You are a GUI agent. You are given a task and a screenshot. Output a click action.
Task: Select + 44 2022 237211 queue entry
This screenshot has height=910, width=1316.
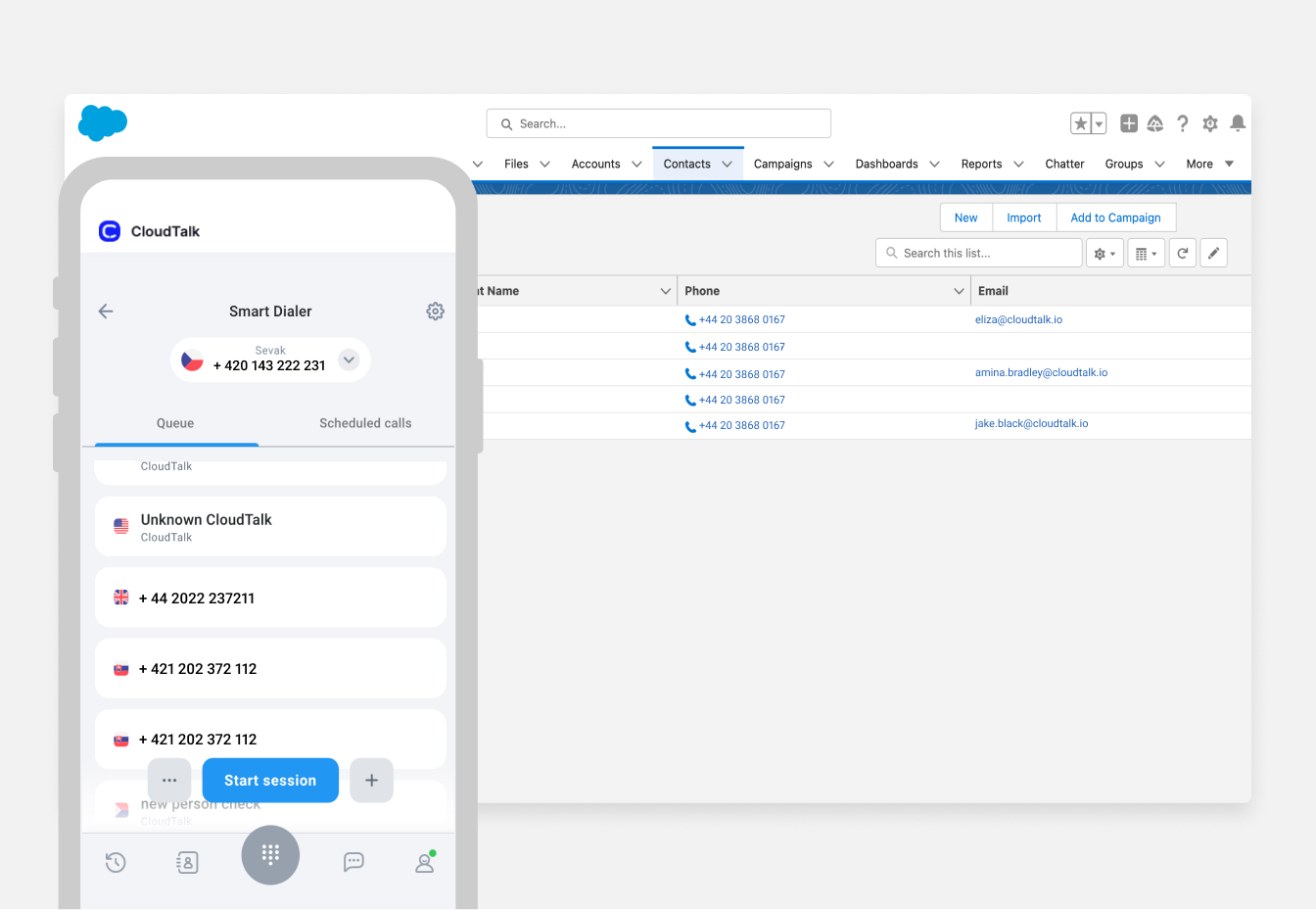point(270,598)
